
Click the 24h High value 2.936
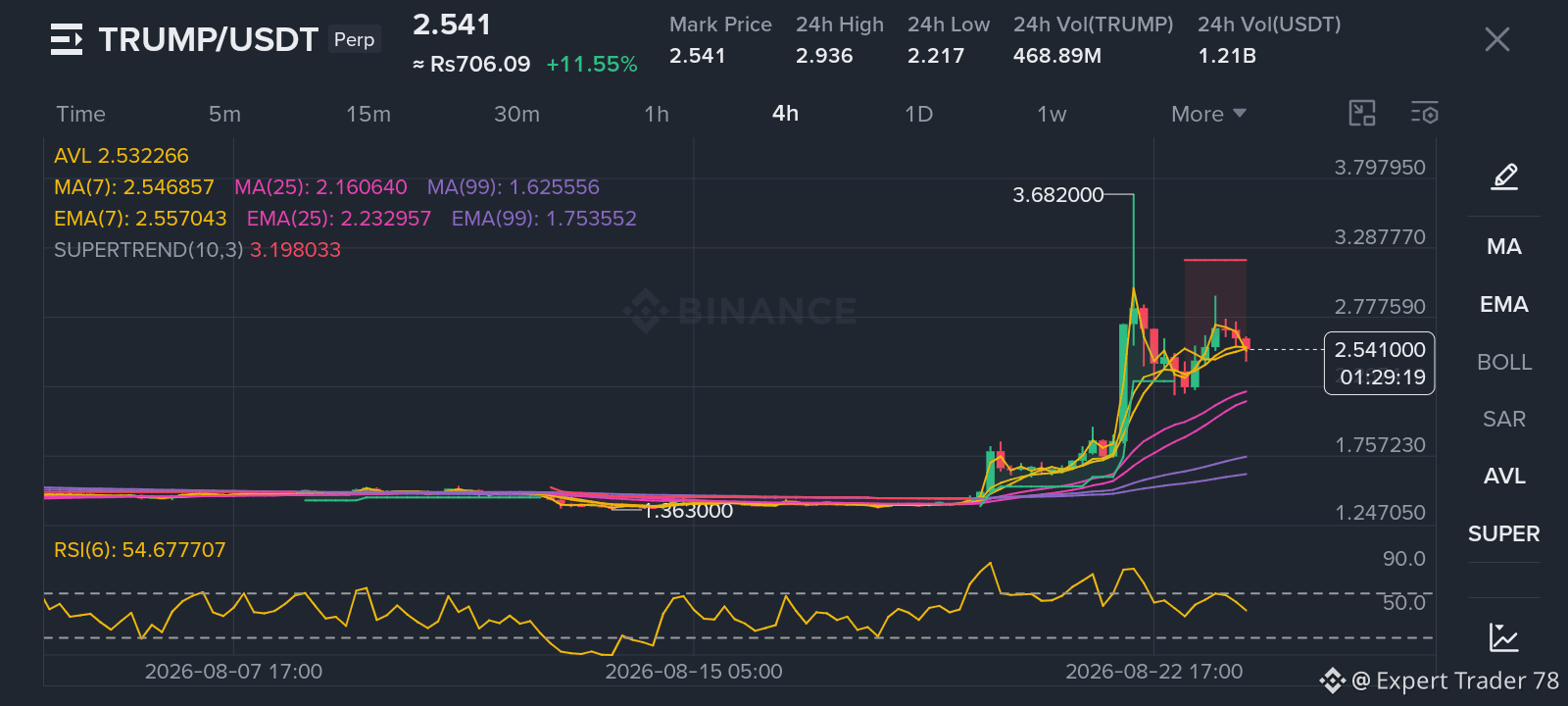[x=824, y=56]
